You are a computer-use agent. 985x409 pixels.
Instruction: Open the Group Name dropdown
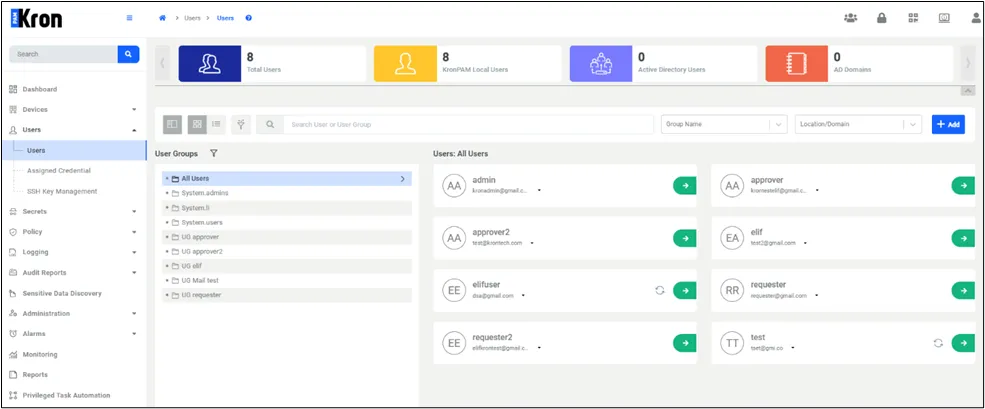724,124
